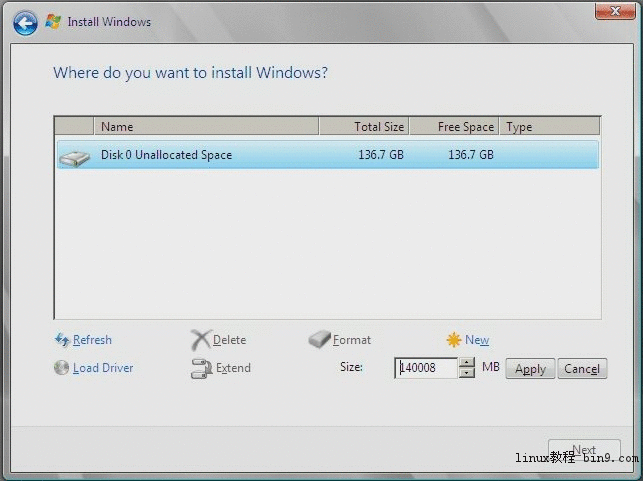643x481 pixels.
Task: Click the Delete X icon
Action: 201,340
